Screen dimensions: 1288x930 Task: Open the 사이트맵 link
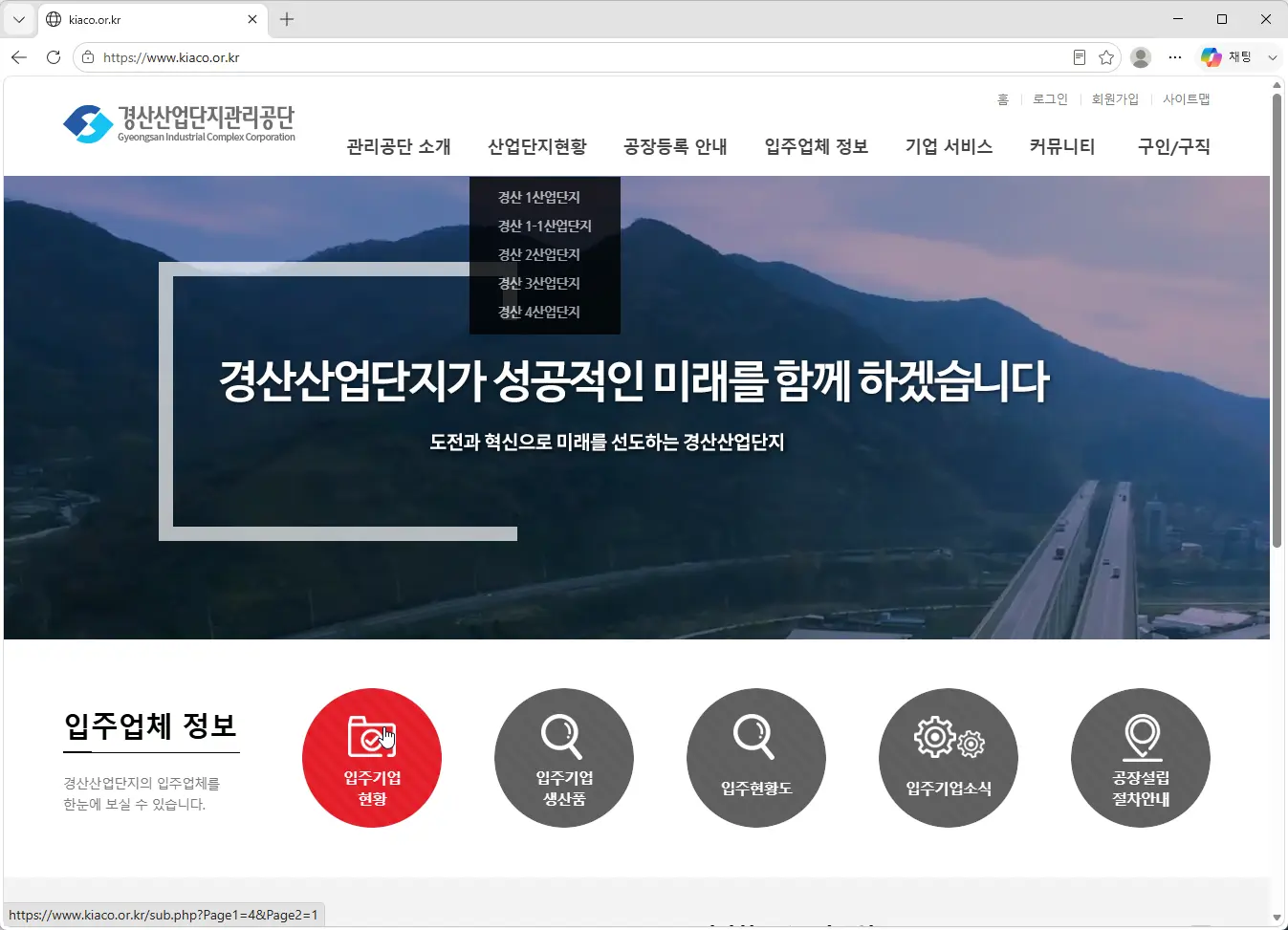pyautogui.click(x=1187, y=99)
